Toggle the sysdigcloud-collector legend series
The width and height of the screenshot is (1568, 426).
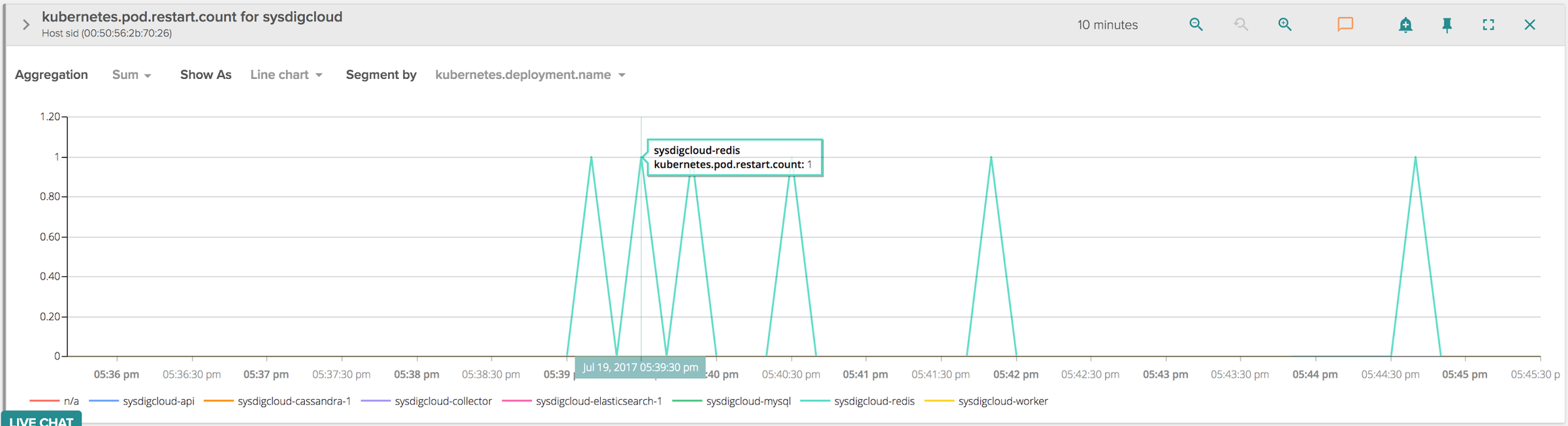click(426, 401)
